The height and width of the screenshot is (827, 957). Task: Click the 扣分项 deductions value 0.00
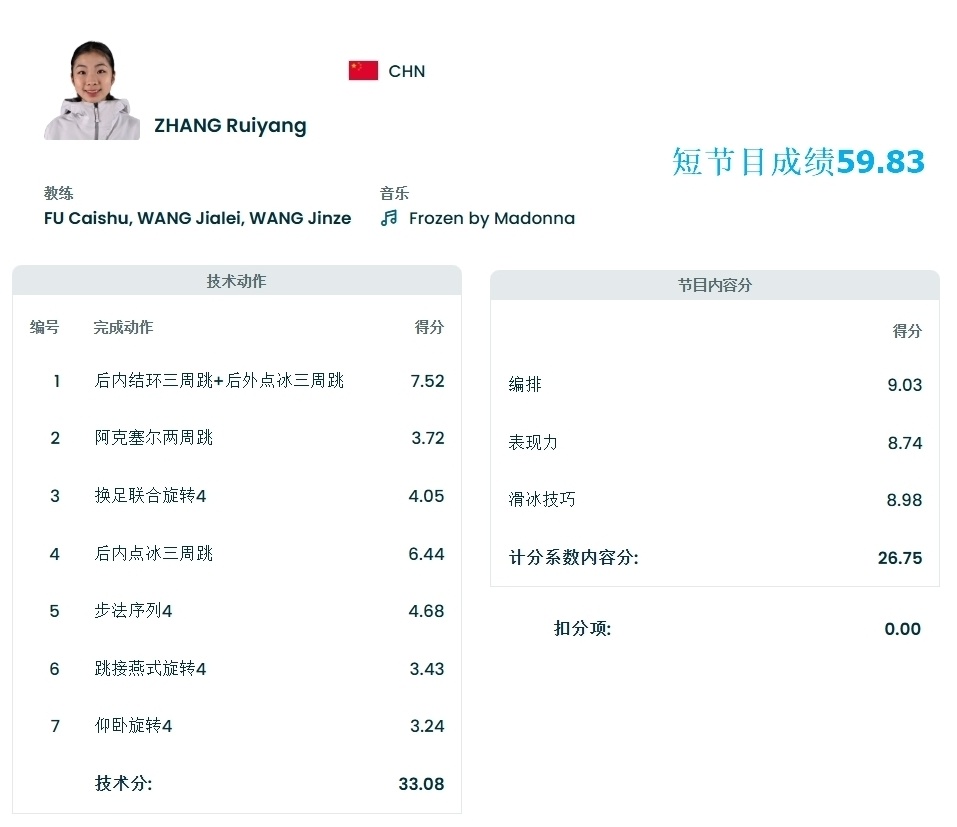pos(904,629)
